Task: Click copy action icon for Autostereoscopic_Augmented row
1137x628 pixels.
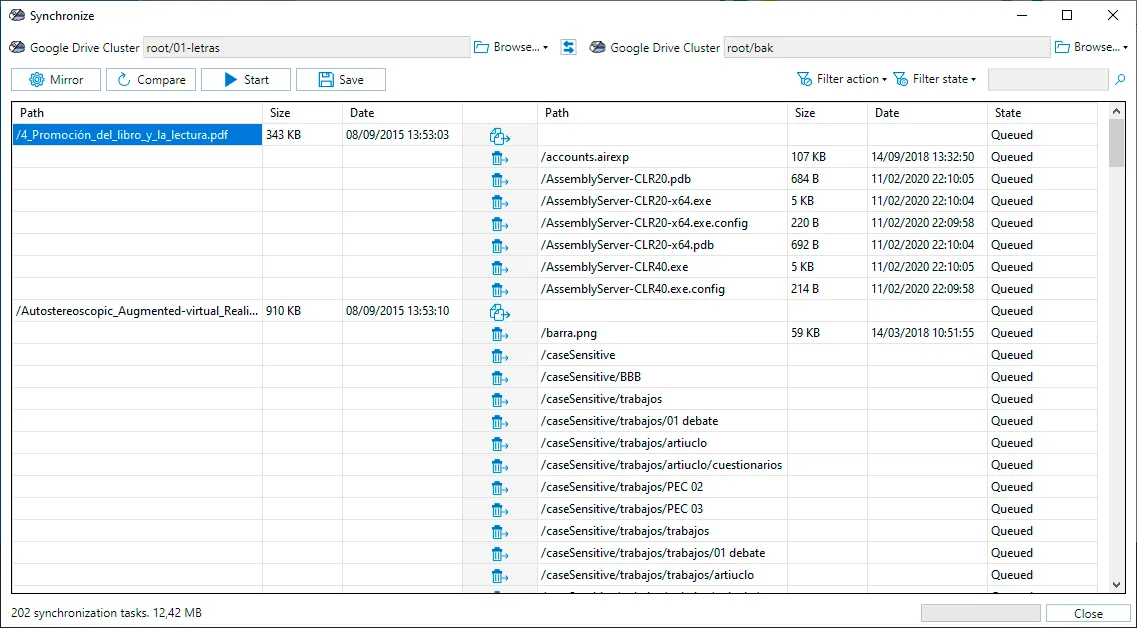Action: (500, 312)
